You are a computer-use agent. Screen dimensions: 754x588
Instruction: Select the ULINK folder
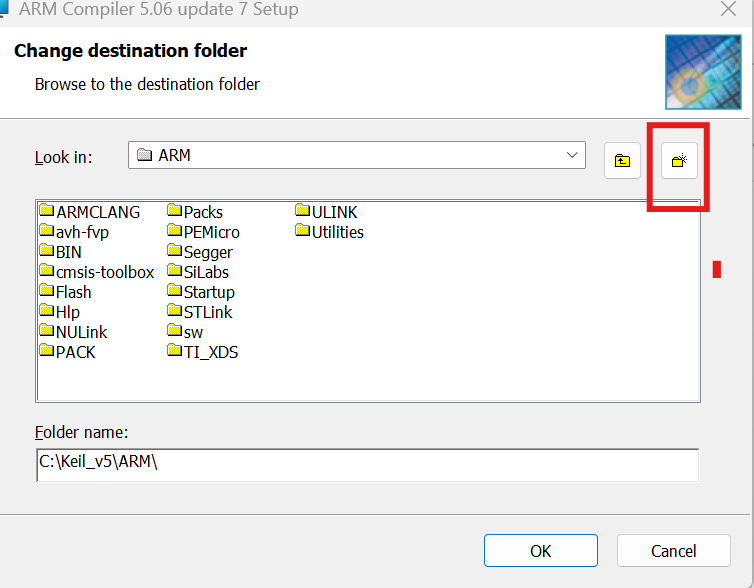tap(327, 212)
